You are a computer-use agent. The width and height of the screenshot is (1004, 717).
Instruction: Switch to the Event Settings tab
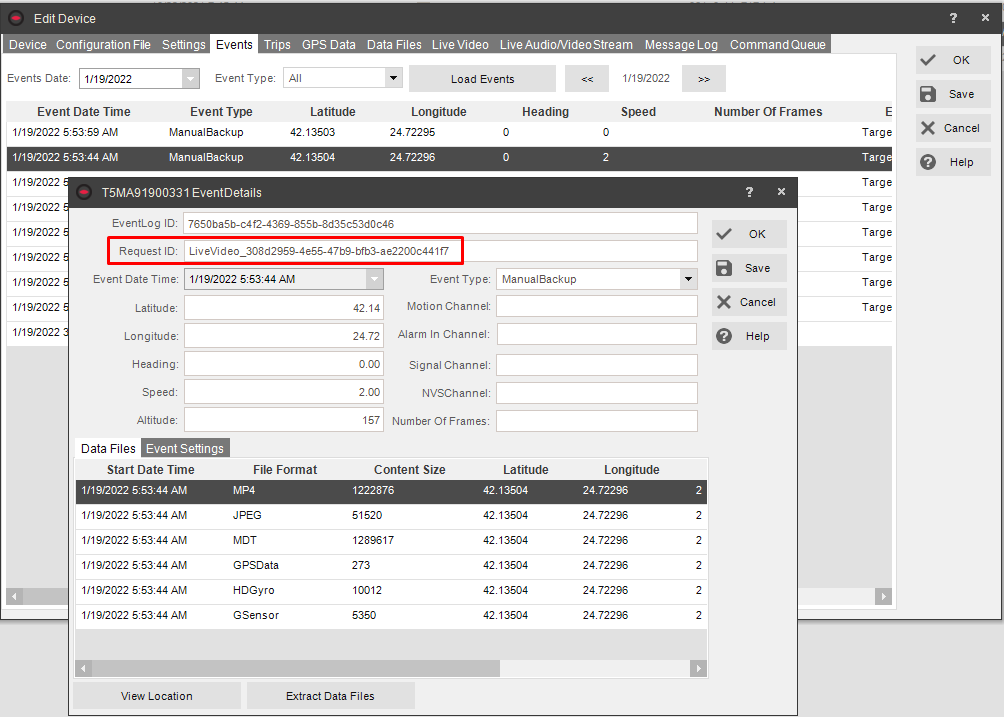click(x=185, y=448)
